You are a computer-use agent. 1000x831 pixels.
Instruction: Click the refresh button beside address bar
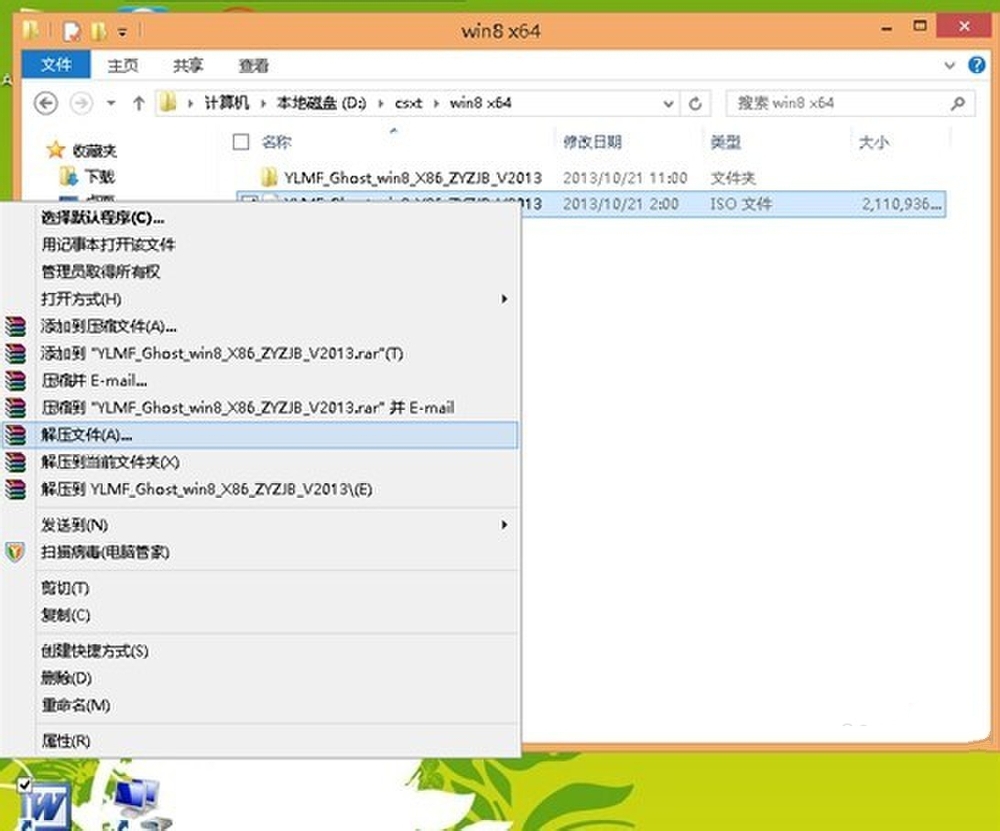click(x=696, y=103)
